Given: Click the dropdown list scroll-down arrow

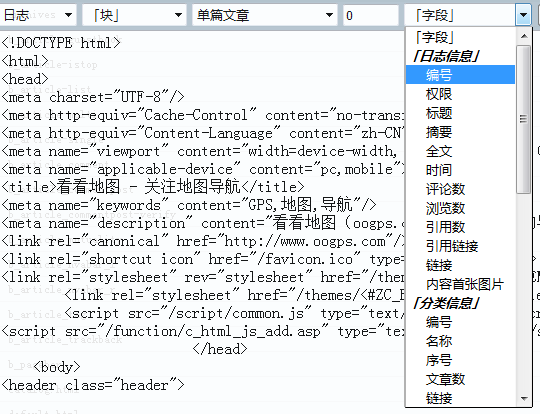Looking at the screenshot, I should (524, 399).
